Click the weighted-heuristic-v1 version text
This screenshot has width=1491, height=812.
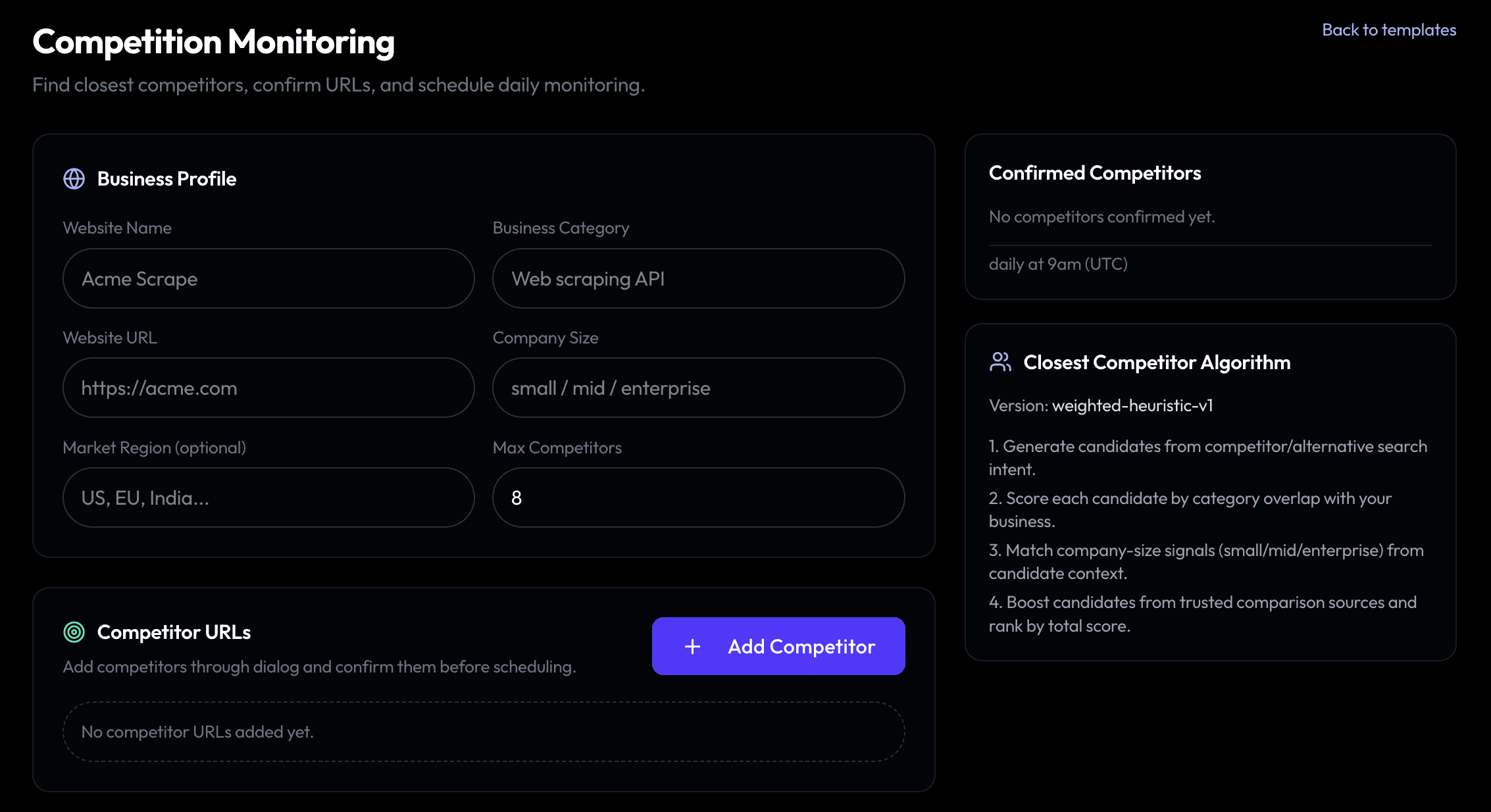coord(1133,405)
